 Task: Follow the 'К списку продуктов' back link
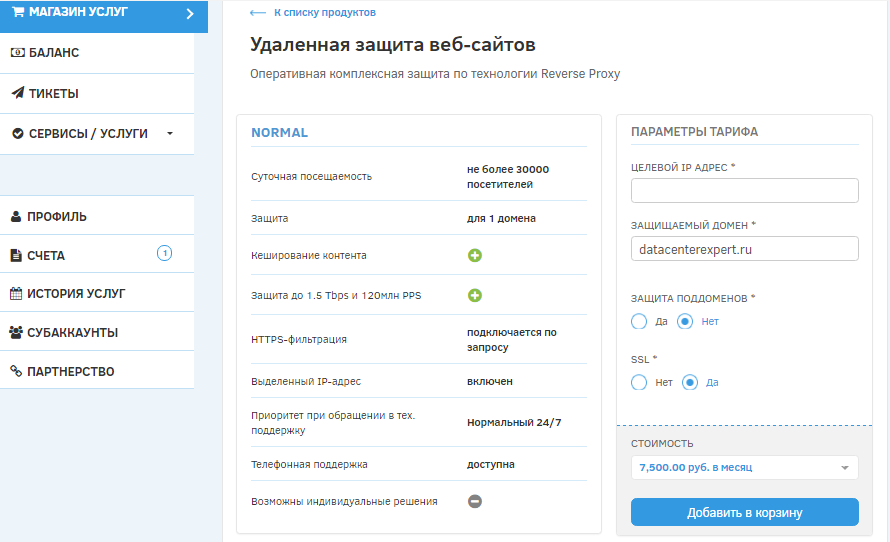point(311,13)
